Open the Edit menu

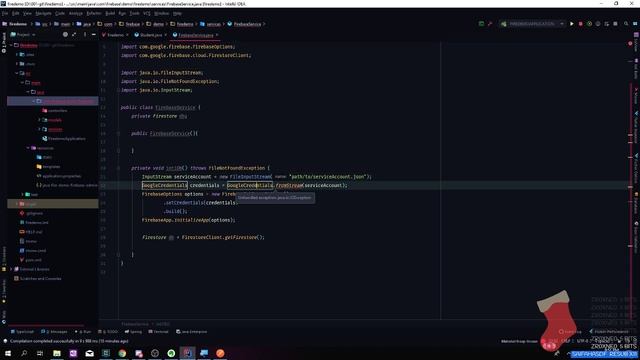(x=16, y=13)
